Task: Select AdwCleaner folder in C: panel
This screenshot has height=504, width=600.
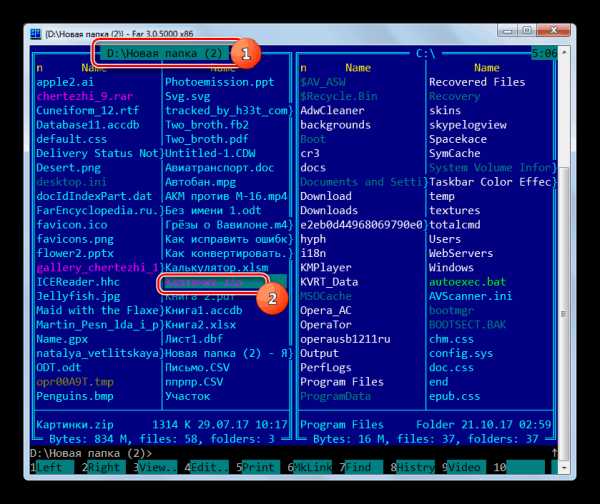Action: click(x=332, y=110)
